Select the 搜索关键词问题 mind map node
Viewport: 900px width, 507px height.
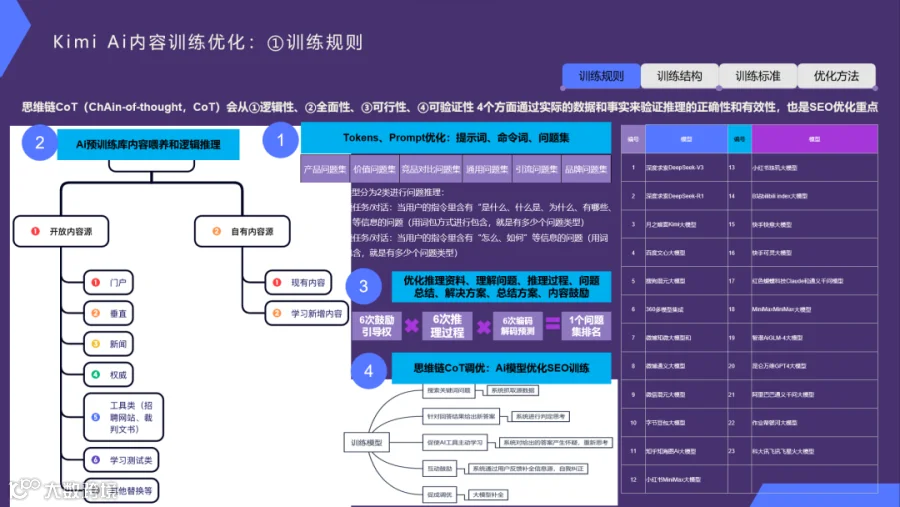pos(449,390)
